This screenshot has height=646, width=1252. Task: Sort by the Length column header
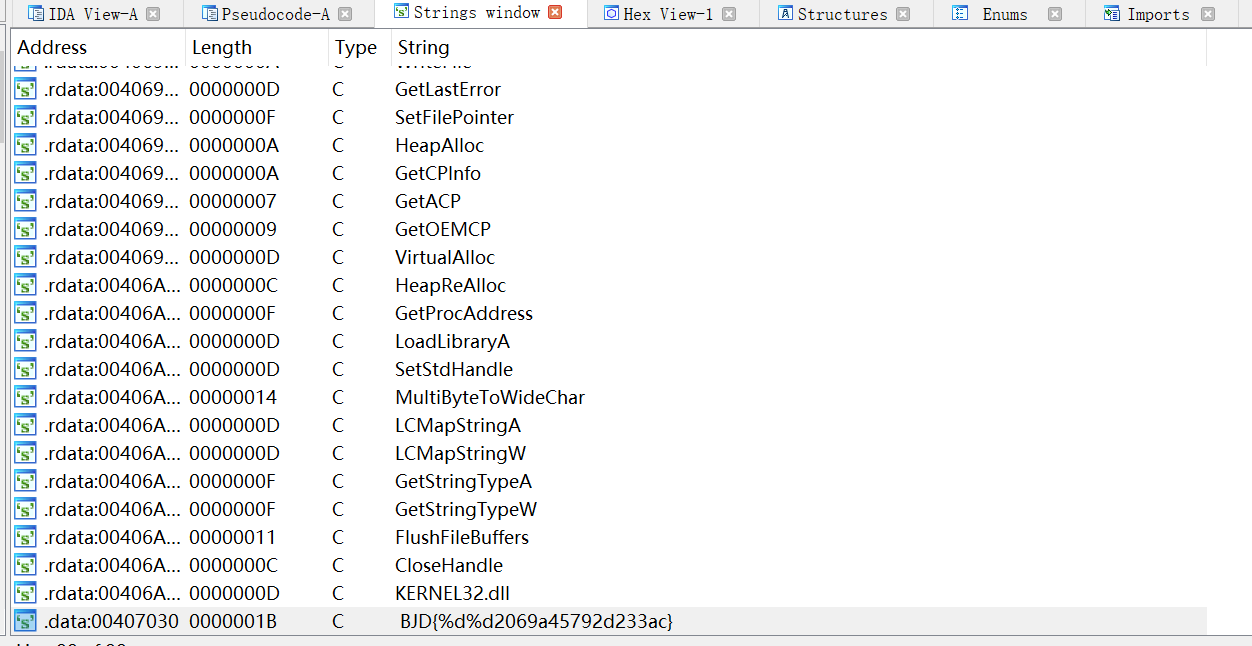[x=222, y=47]
